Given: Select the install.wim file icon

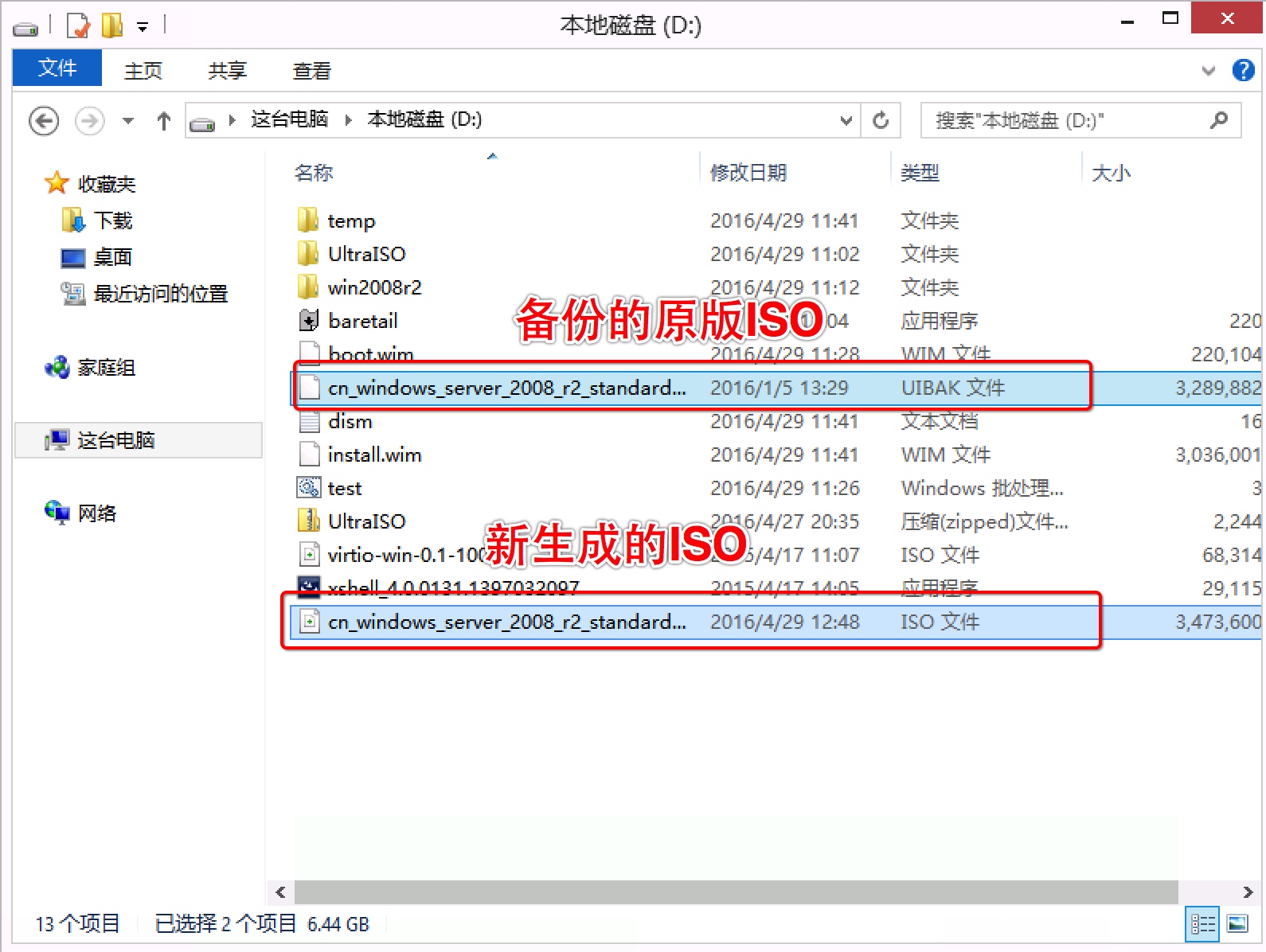Looking at the screenshot, I should pos(308,454).
